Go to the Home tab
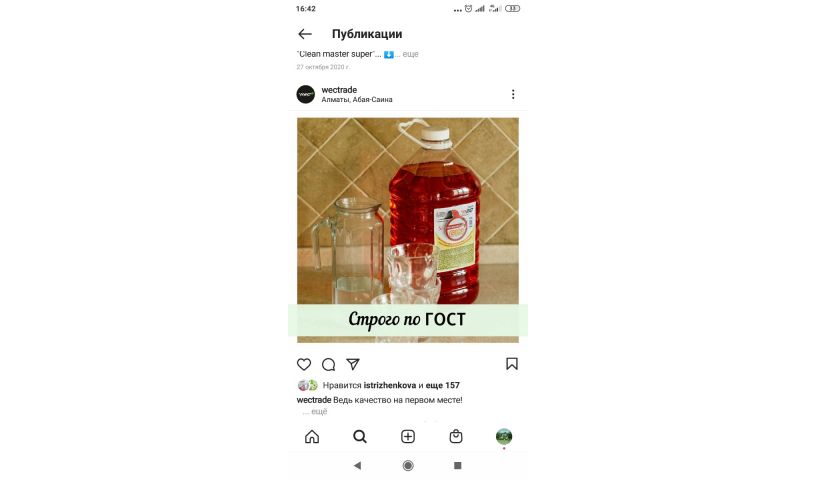 312,436
